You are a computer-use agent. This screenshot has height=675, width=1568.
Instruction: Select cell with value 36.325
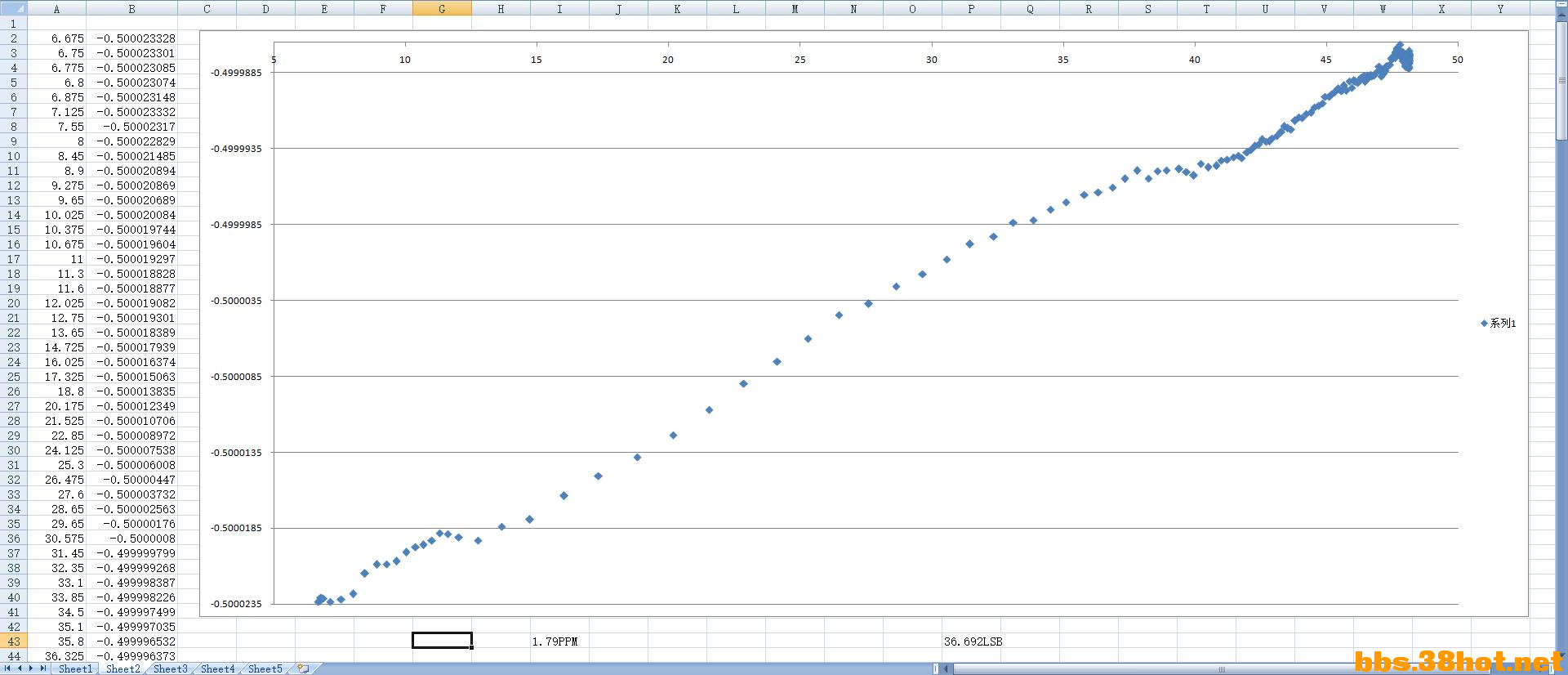click(x=56, y=656)
